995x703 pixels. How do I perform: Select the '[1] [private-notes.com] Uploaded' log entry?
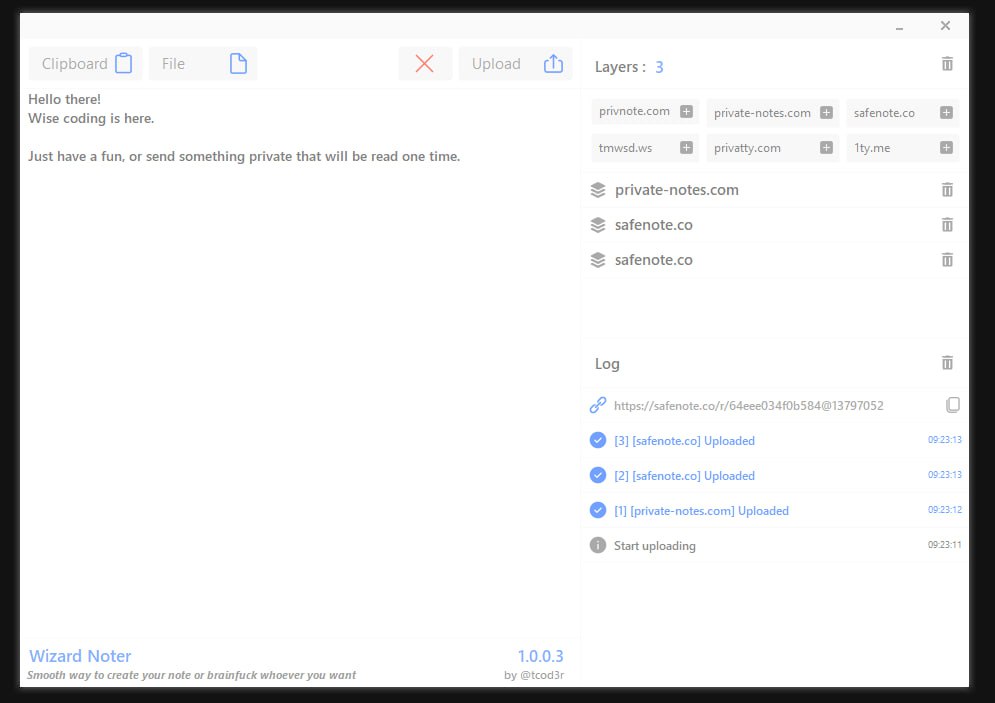[701, 511]
